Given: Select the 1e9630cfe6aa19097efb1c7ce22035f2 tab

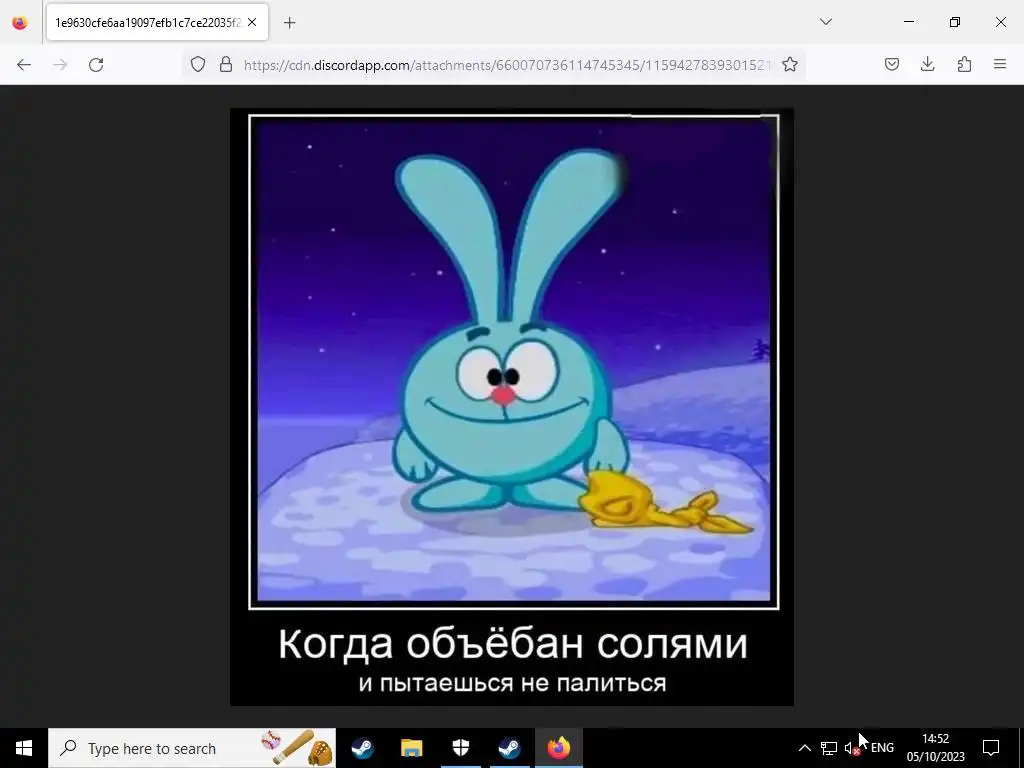Looking at the screenshot, I should pyautogui.click(x=157, y=22).
